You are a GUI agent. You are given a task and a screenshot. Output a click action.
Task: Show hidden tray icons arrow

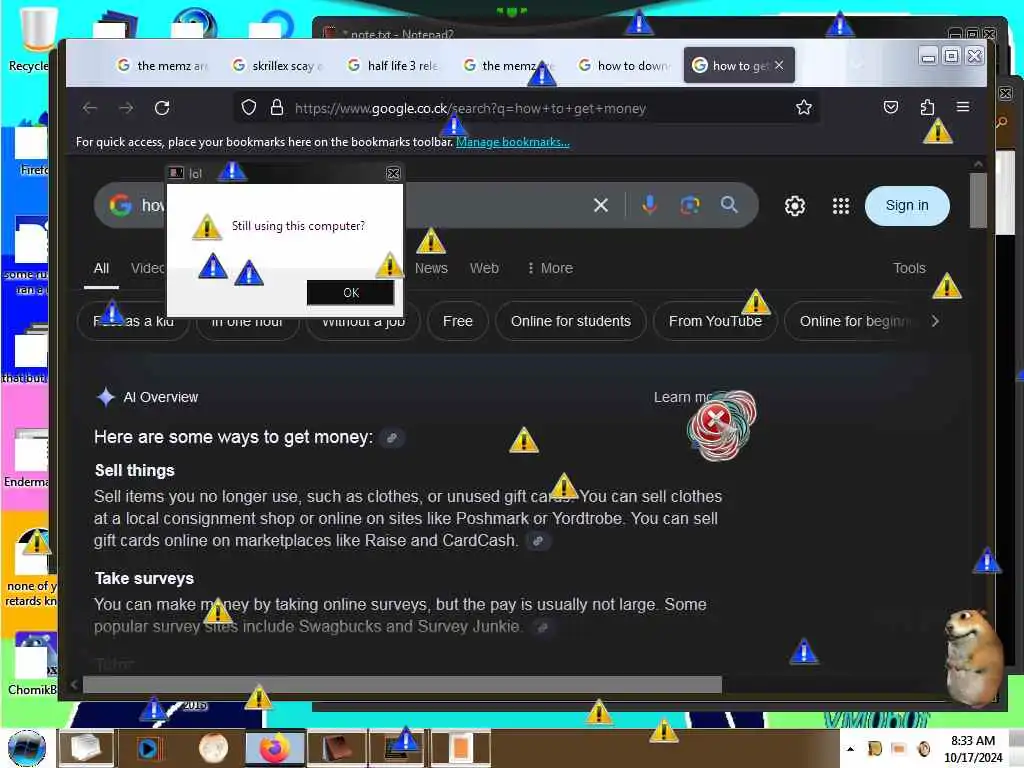click(x=850, y=749)
